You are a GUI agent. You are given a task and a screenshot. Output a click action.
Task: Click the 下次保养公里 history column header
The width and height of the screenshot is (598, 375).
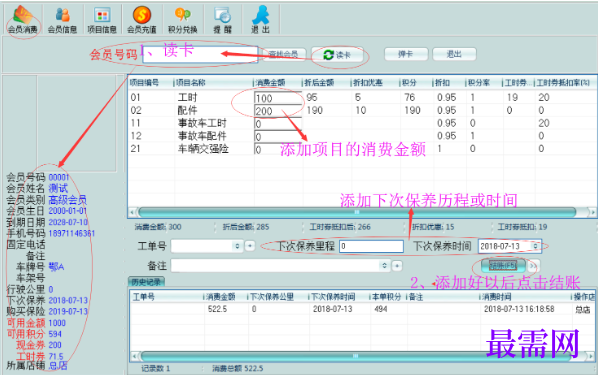coord(278,297)
